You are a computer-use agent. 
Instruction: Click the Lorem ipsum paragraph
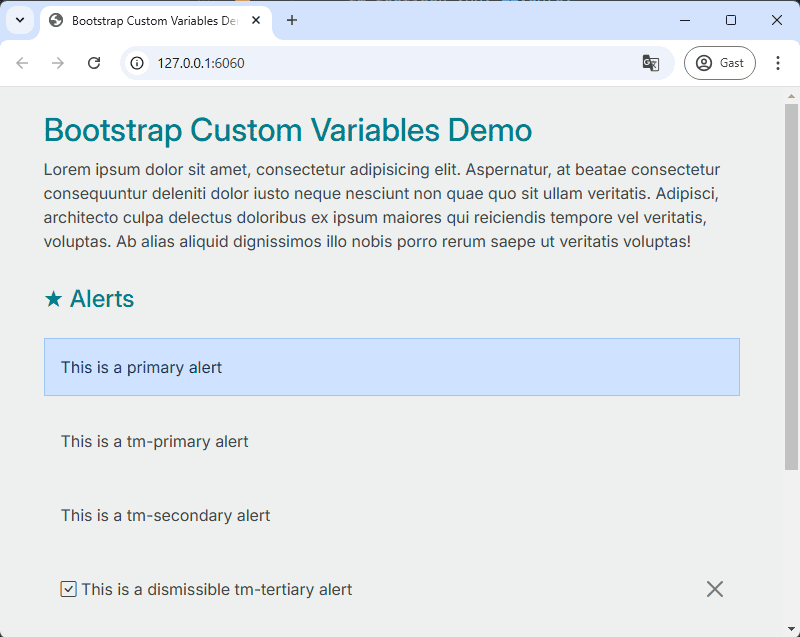(382, 205)
